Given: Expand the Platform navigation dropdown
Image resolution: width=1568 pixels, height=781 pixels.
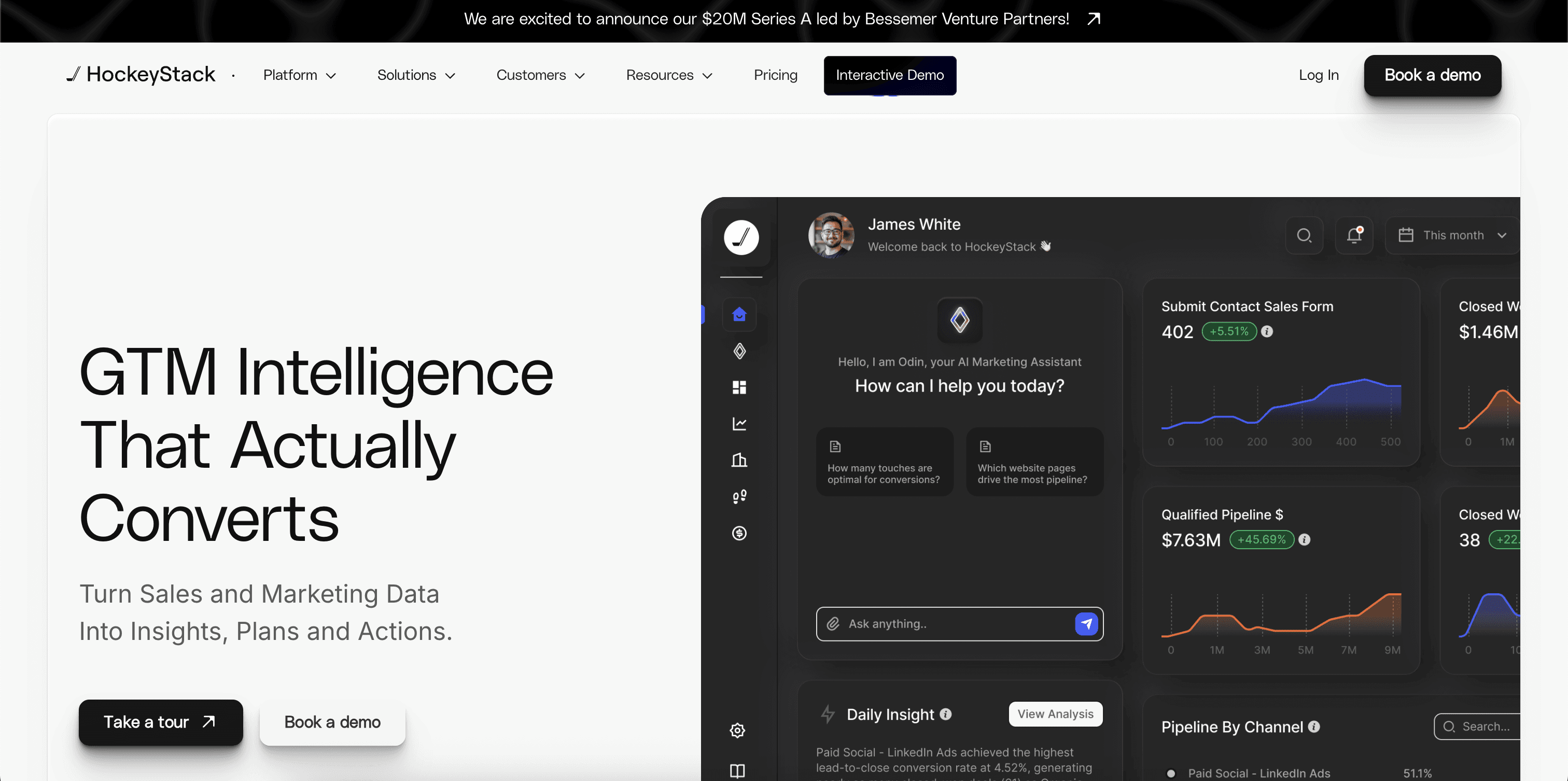Looking at the screenshot, I should pos(300,75).
